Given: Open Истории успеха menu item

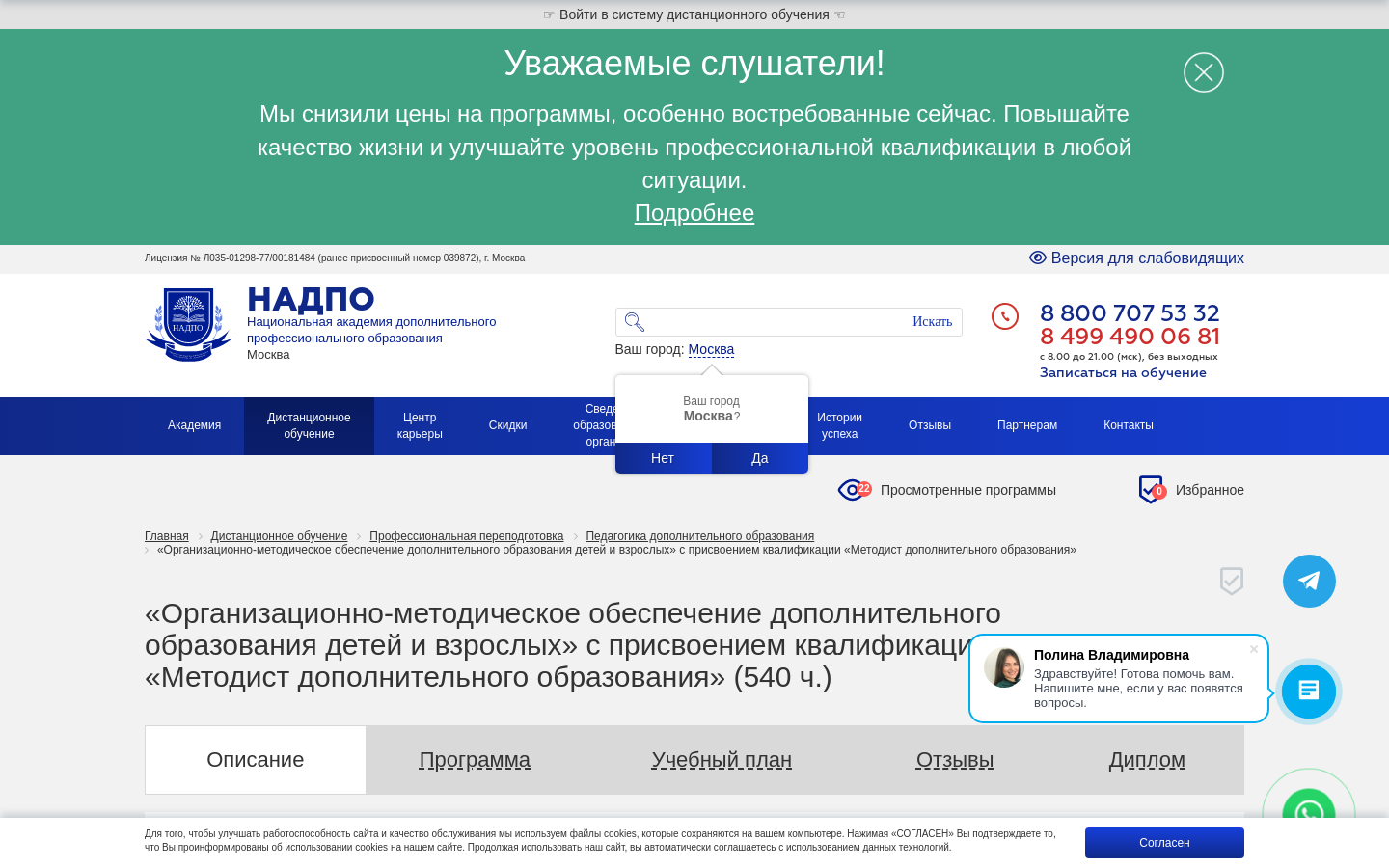Looking at the screenshot, I should [839, 425].
